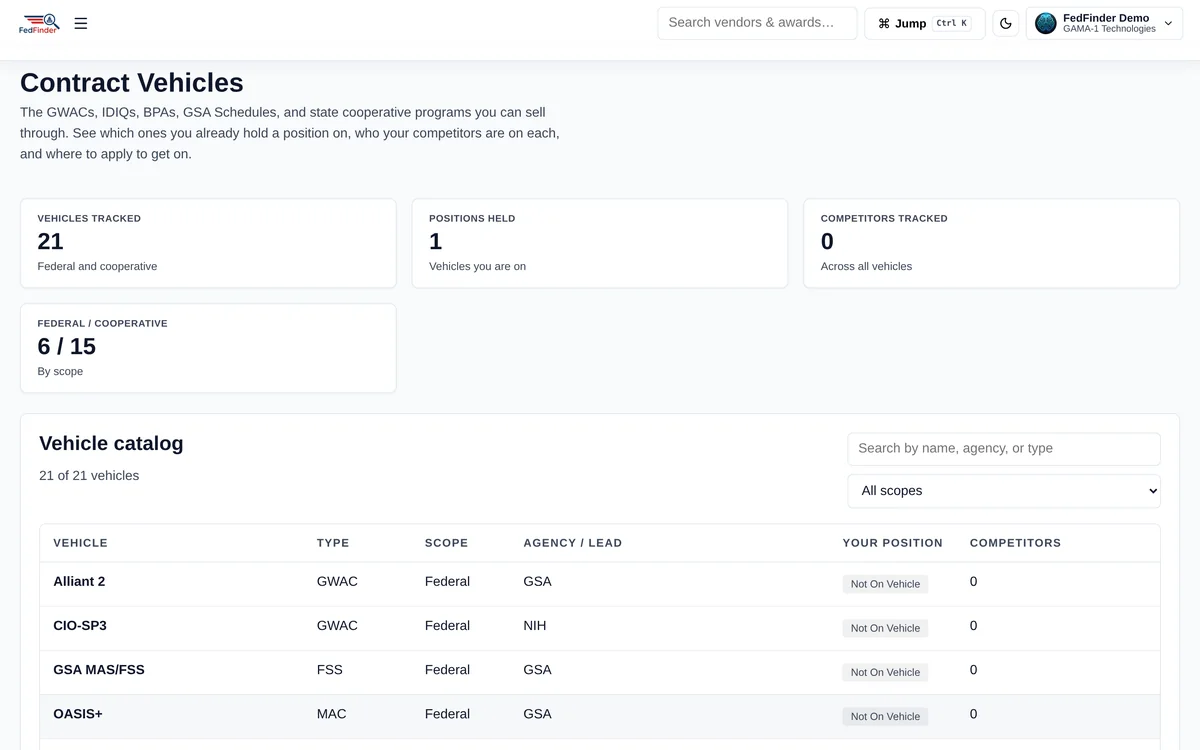Open the CIO-SP3 vehicle row

[x=600, y=628]
